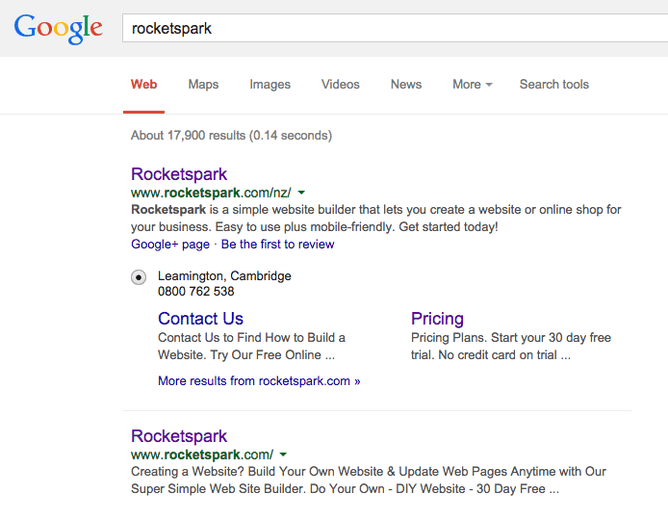This screenshot has height=520, width=668.
Task: Open the first Rocketspark result title
Action: tap(179, 174)
